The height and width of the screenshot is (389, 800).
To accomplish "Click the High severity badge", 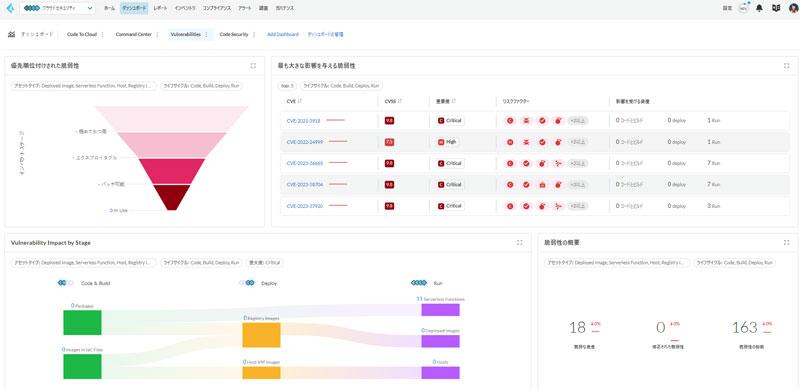I will pos(447,142).
